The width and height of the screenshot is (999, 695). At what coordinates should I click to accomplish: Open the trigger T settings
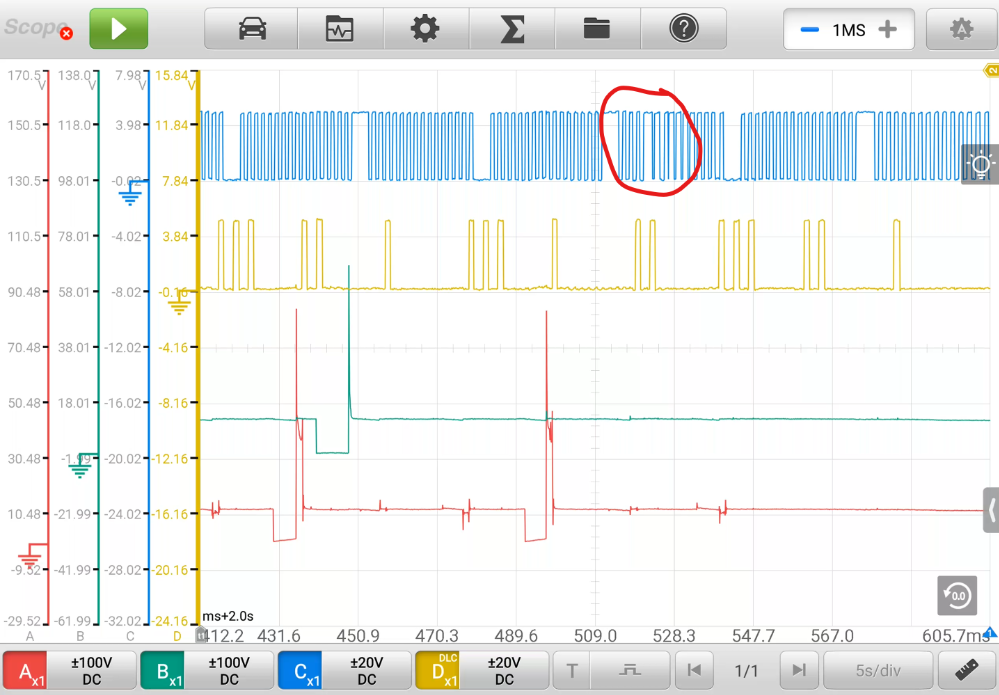coord(572,670)
